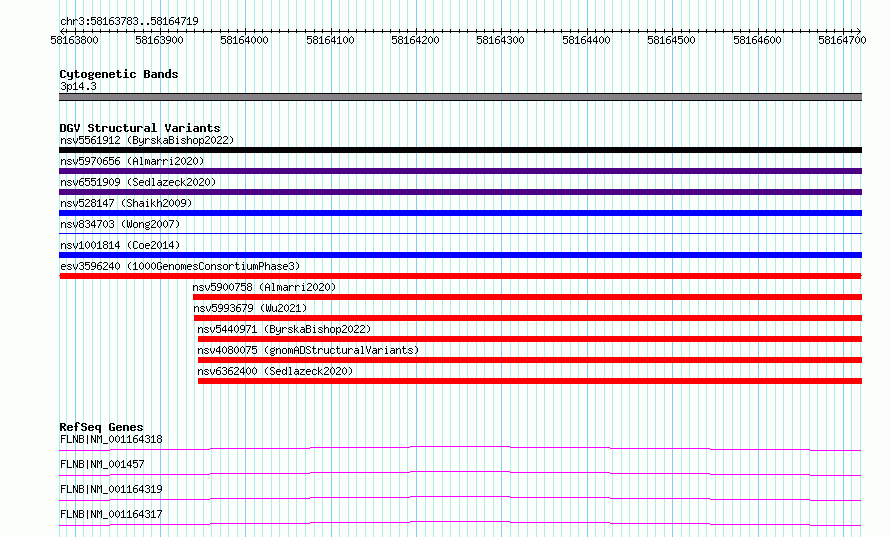
Task: Open variant nsv5970656 (Almarri2020) label
Action: [132, 161]
